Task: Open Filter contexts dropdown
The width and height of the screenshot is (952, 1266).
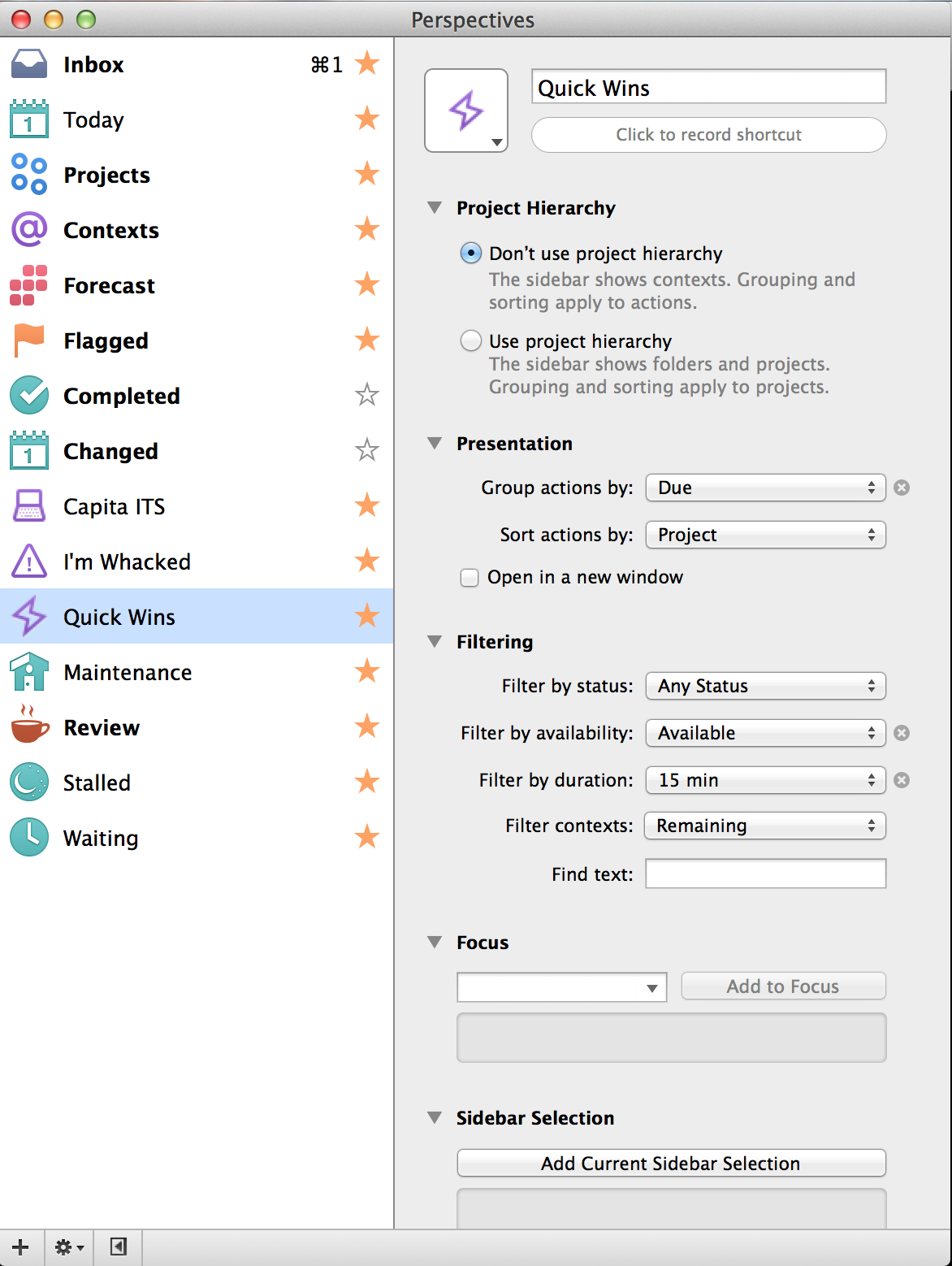Action: pos(765,826)
